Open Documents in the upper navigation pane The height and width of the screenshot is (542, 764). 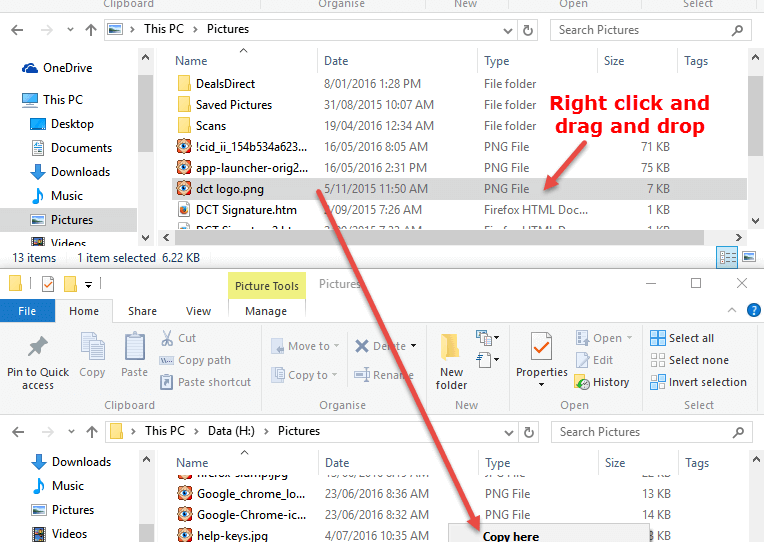tap(71, 148)
